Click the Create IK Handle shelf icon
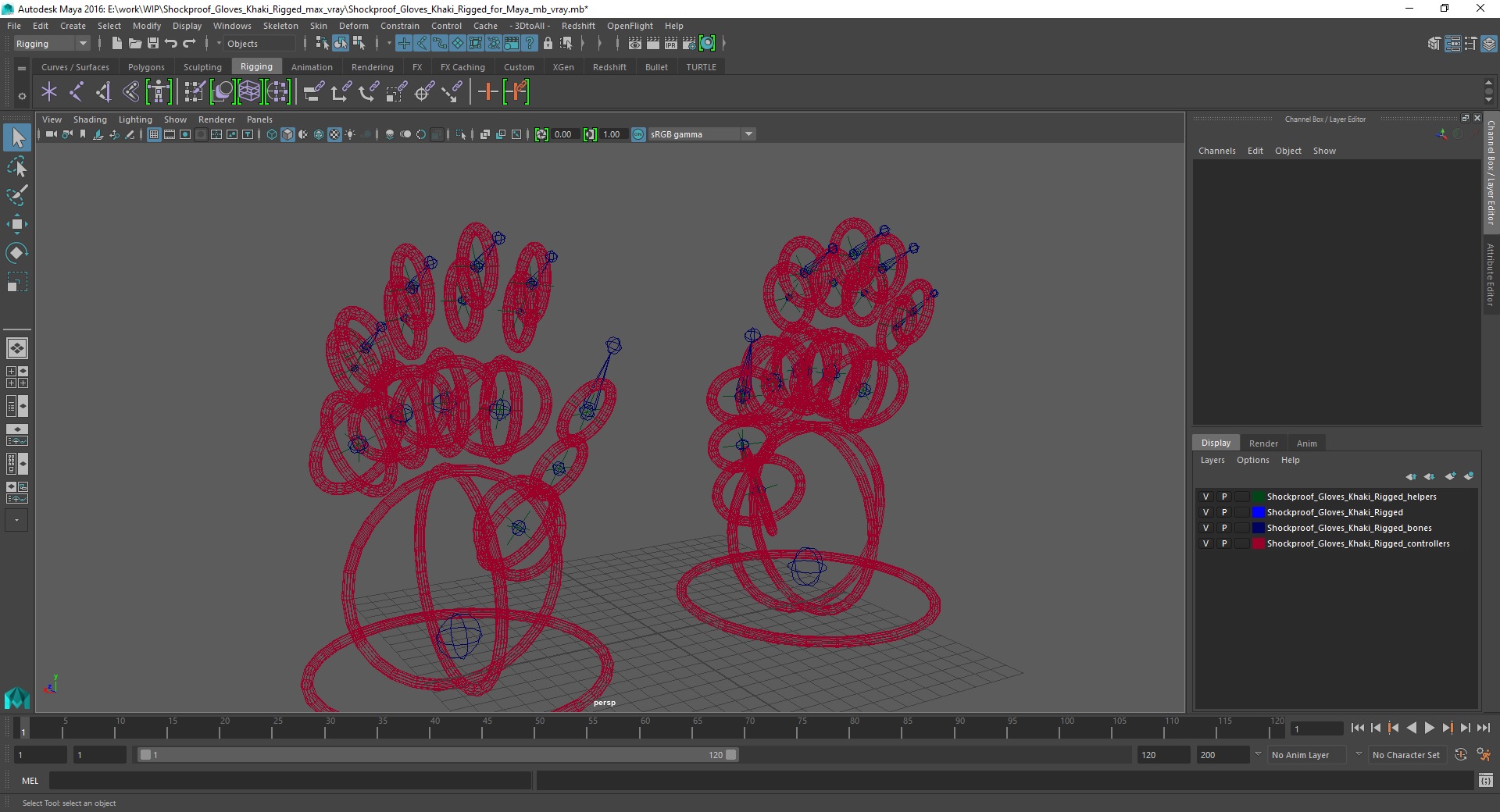 [x=103, y=92]
